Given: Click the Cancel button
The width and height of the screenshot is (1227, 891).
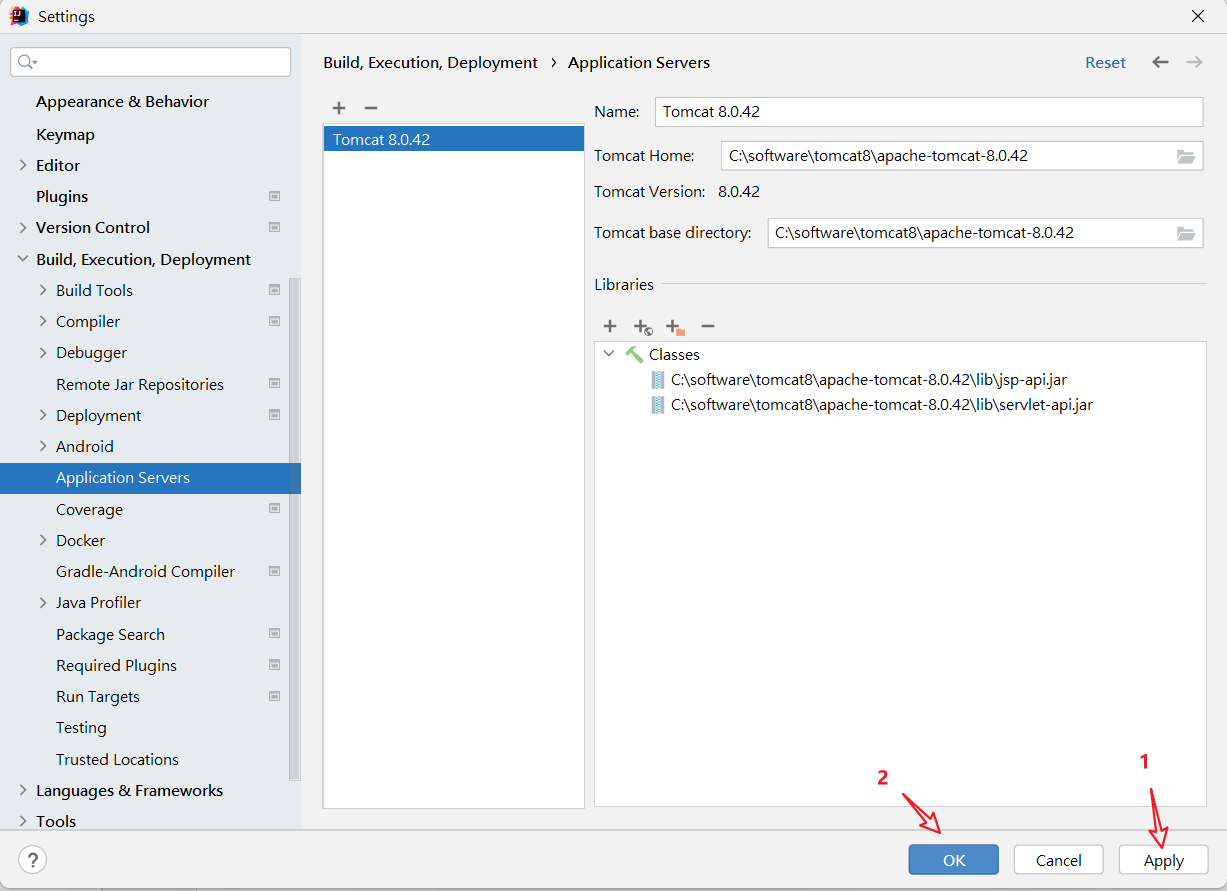Looking at the screenshot, I should pyautogui.click(x=1059, y=860).
